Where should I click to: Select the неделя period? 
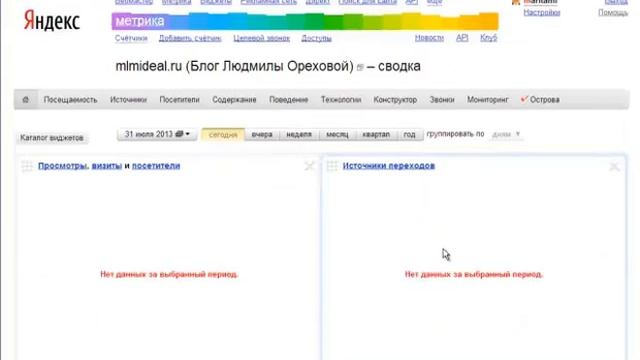(299, 134)
